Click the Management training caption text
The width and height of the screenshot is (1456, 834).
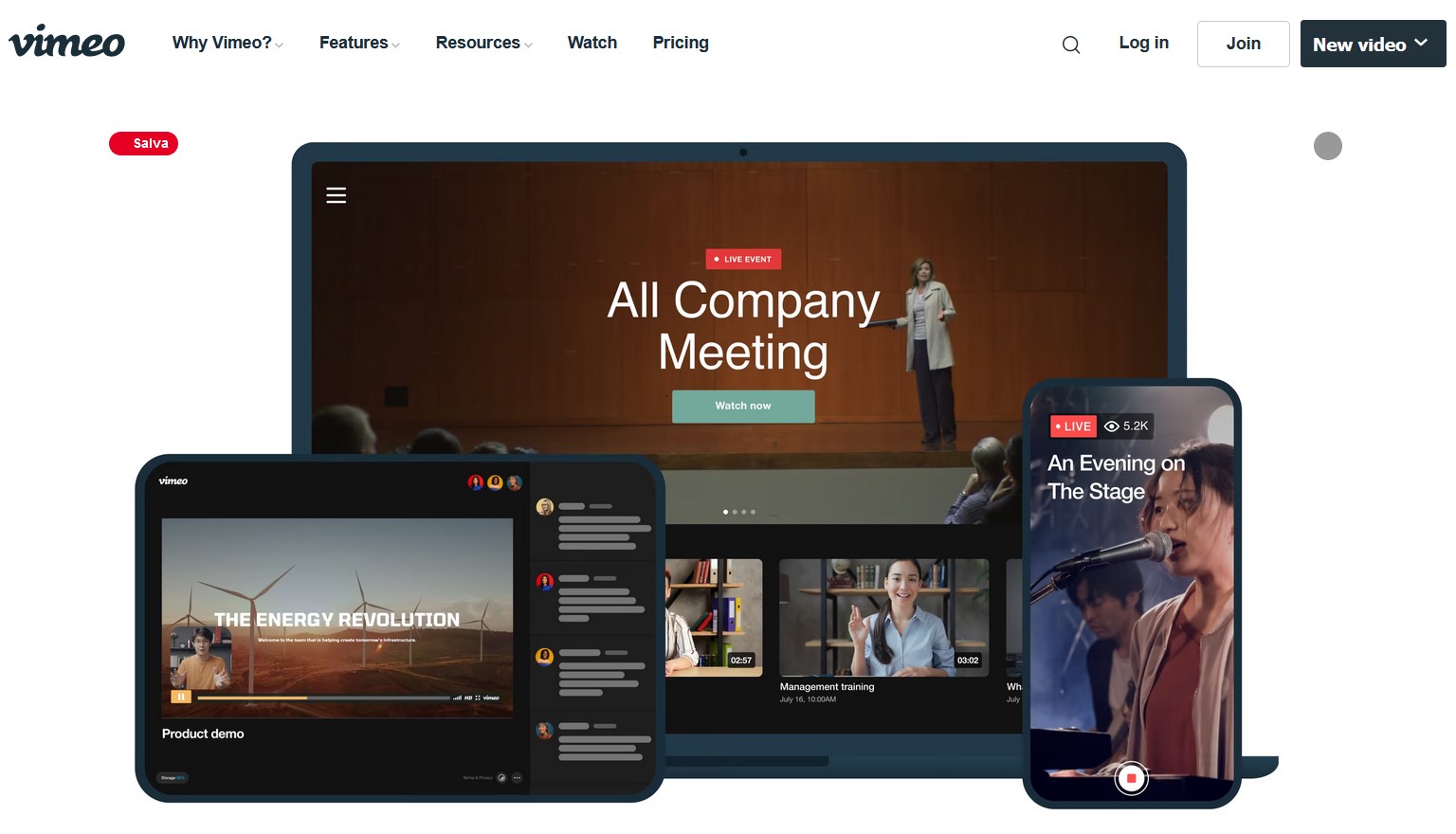pyautogui.click(x=827, y=687)
